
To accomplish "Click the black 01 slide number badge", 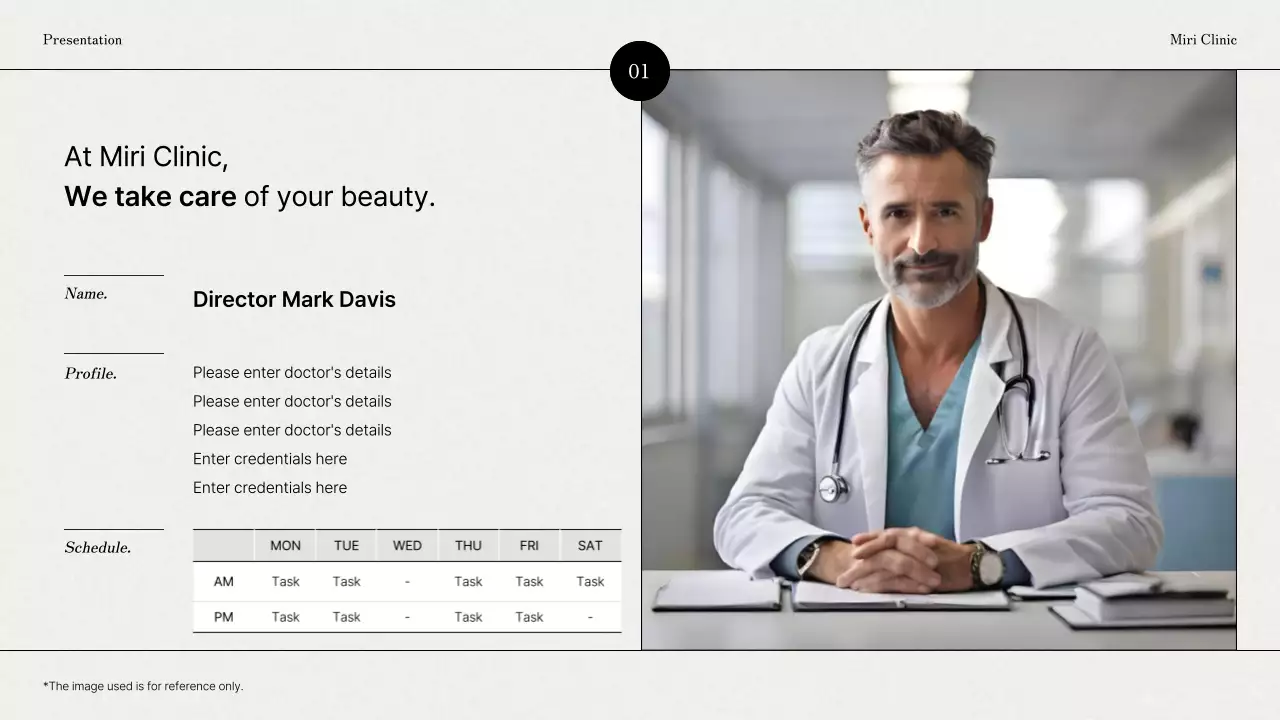I will click(639, 71).
